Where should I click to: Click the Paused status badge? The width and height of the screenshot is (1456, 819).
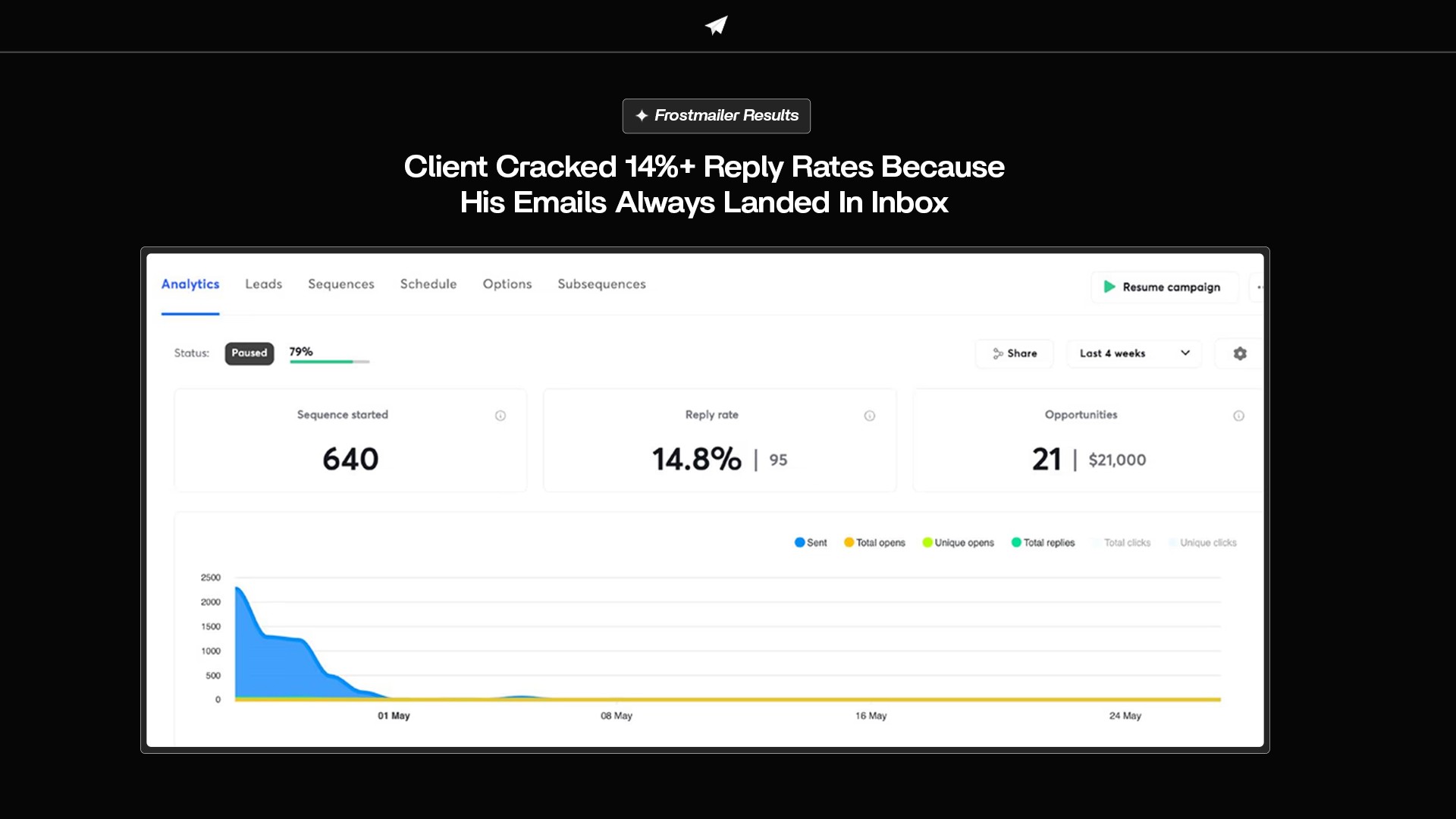pyautogui.click(x=249, y=353)
